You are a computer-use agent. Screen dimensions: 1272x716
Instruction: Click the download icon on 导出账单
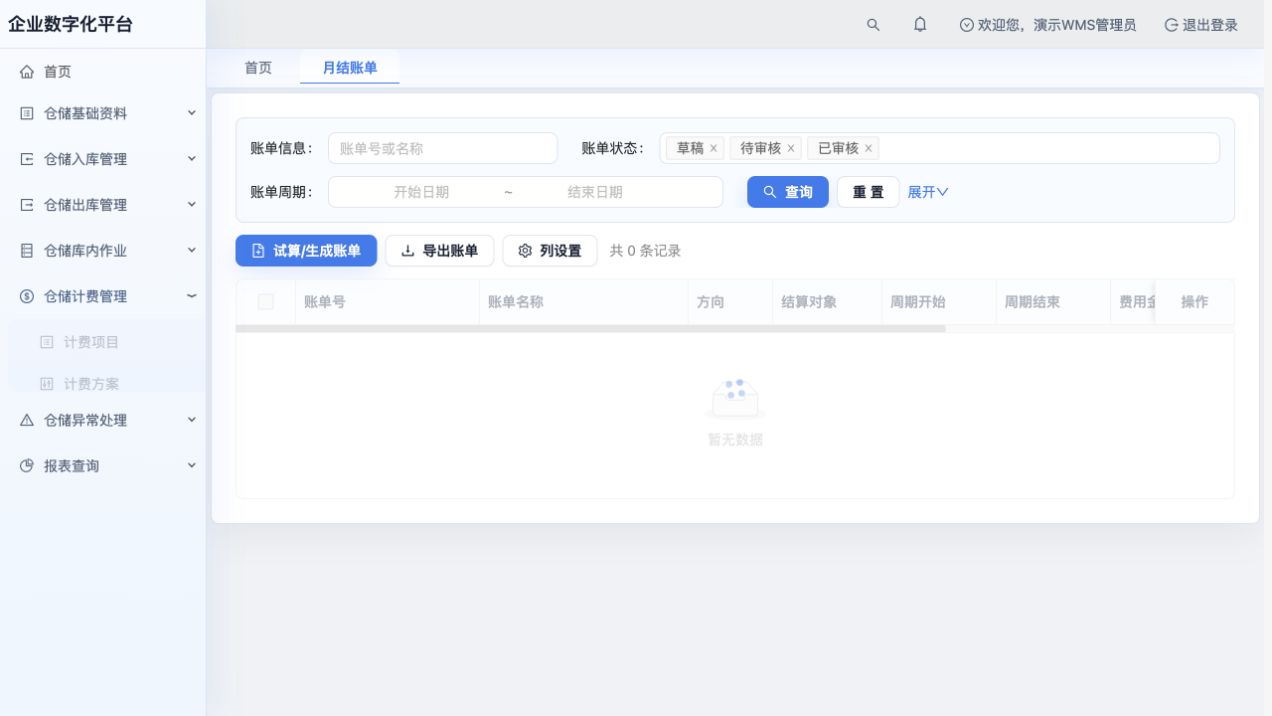407,251
